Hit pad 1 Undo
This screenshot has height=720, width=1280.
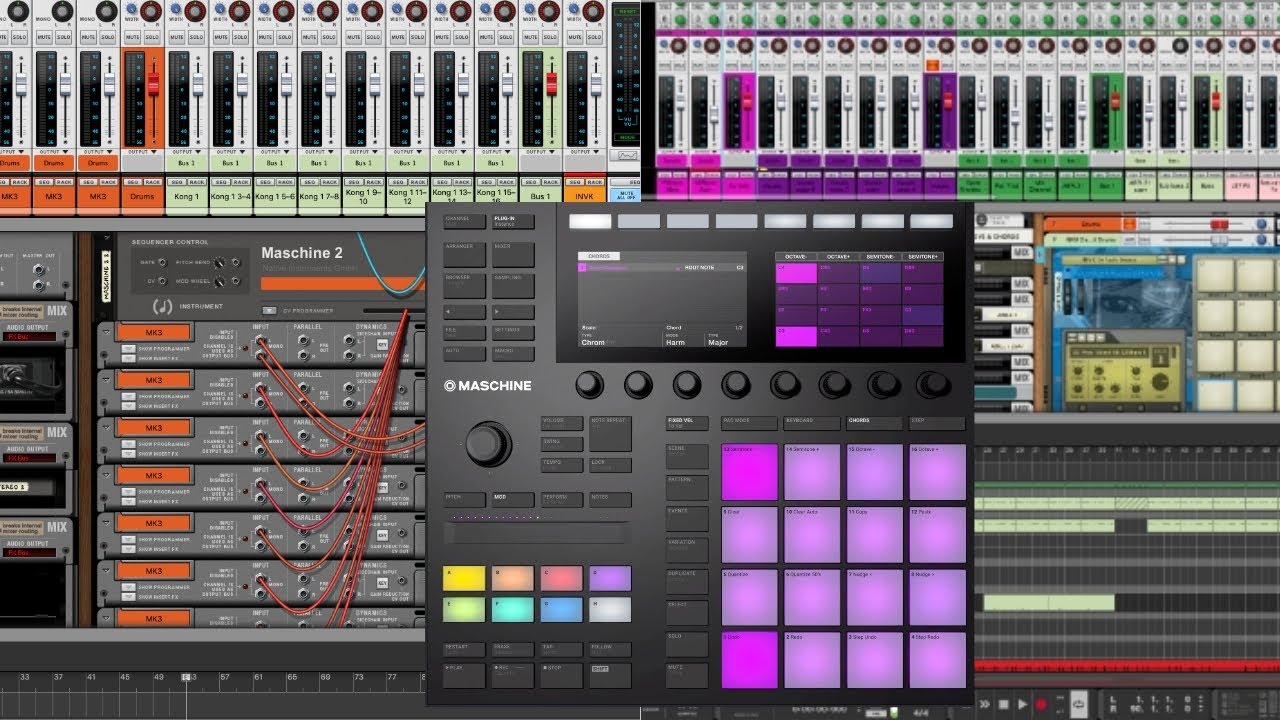click(x=749, y=660)
